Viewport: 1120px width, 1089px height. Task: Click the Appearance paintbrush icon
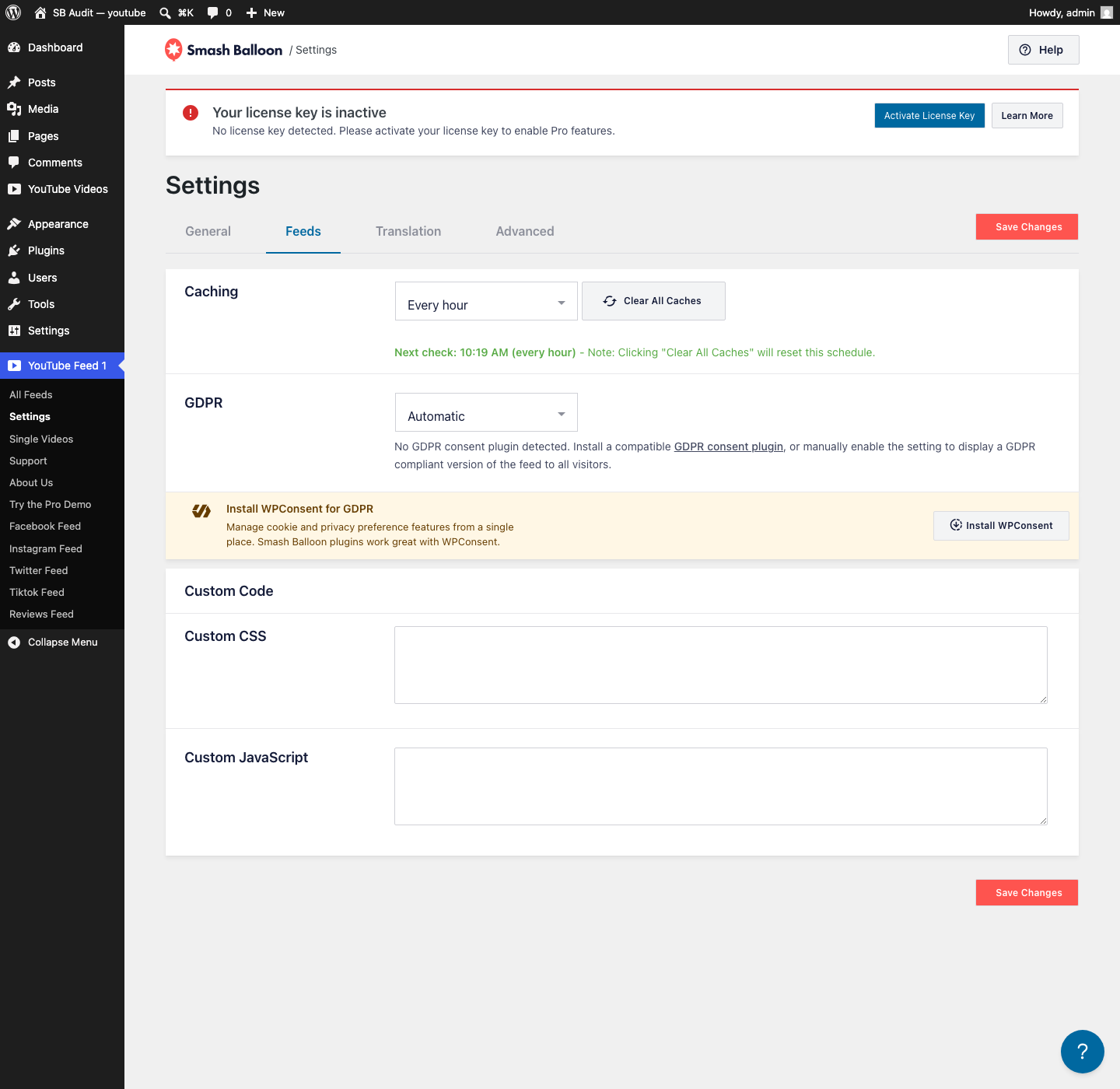coord(14,224)
